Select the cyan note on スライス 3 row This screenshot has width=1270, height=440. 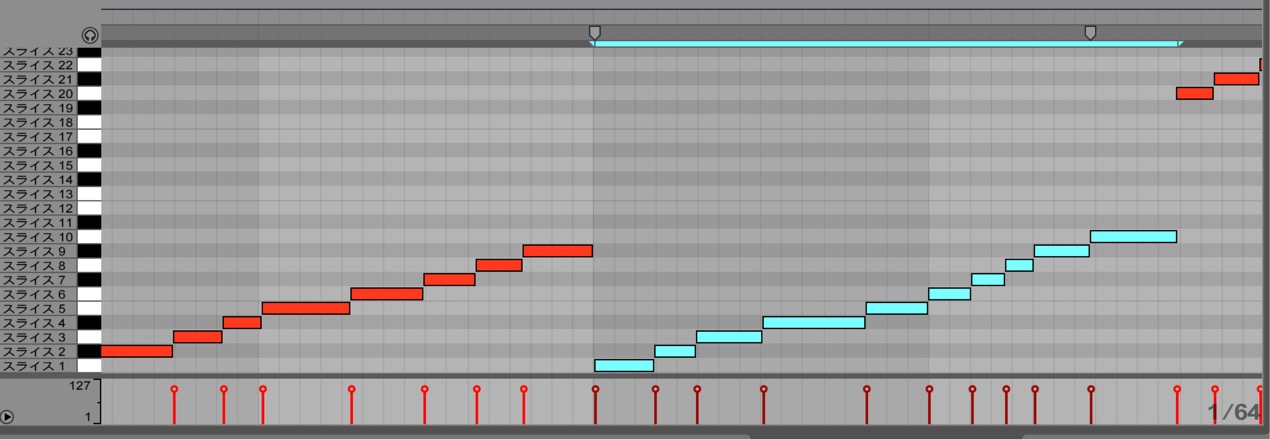coord(729,337)
